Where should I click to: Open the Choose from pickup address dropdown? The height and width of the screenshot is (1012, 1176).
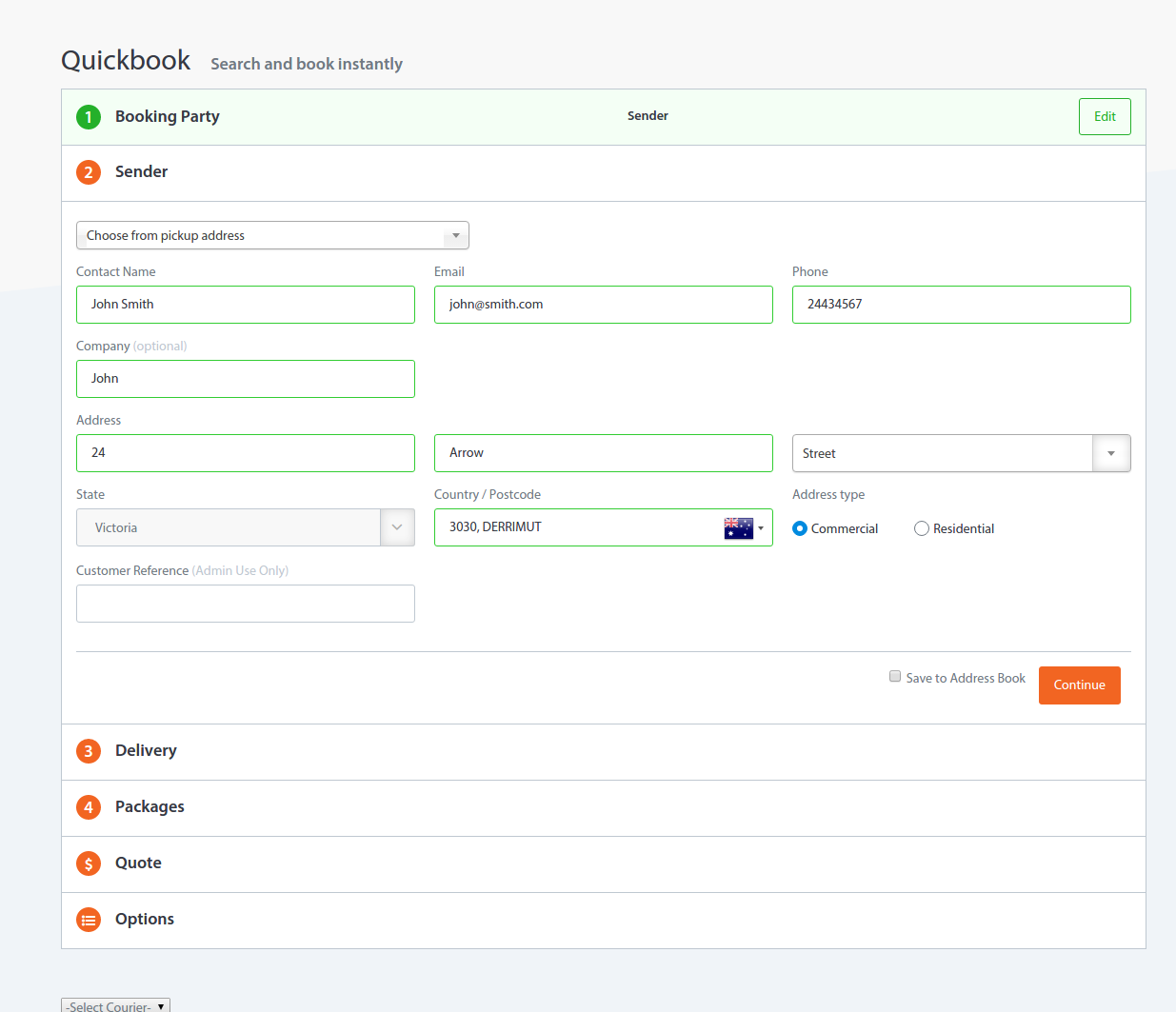click(x=272, y=235)
